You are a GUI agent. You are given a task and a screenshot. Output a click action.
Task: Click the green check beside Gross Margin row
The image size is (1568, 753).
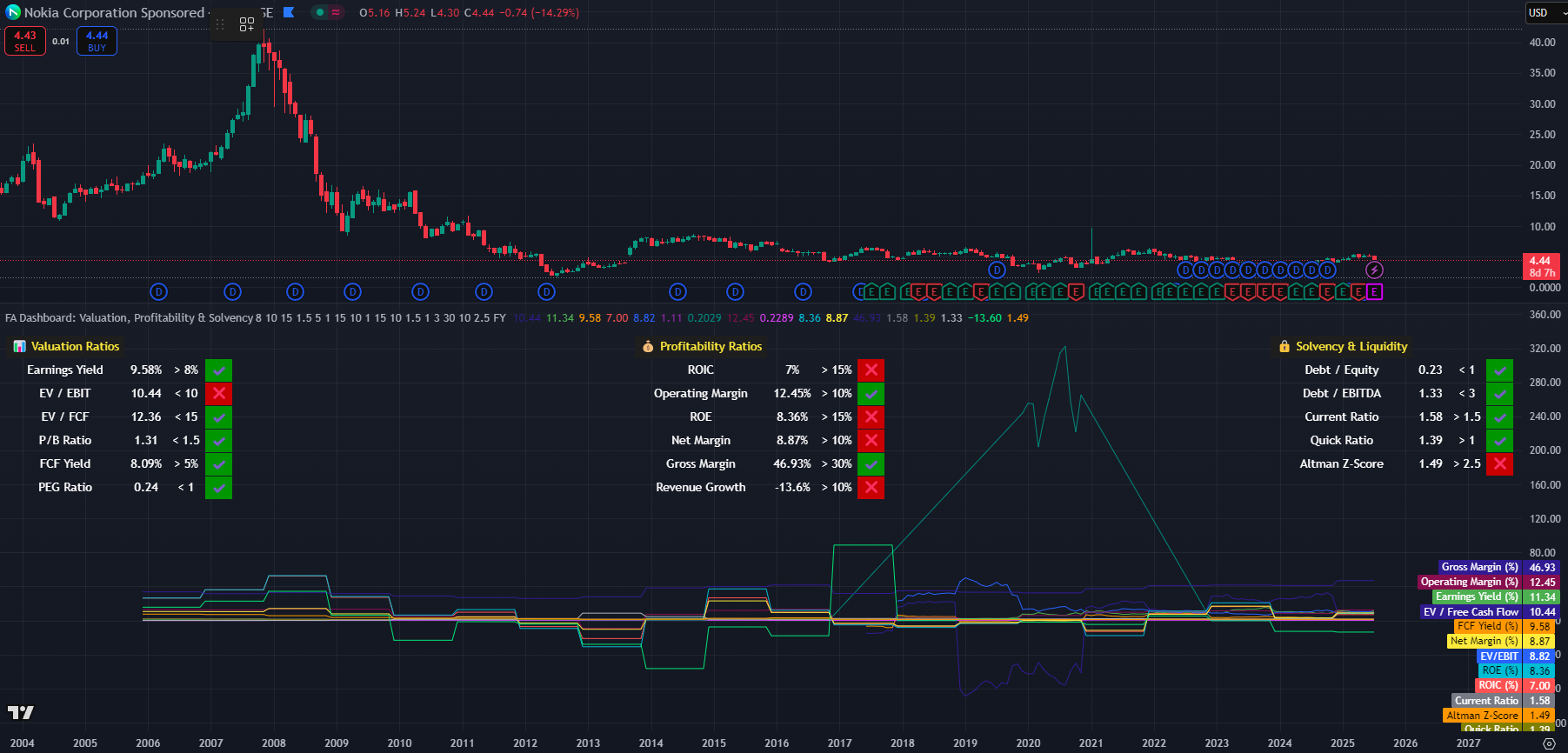(x=871, y=463)
